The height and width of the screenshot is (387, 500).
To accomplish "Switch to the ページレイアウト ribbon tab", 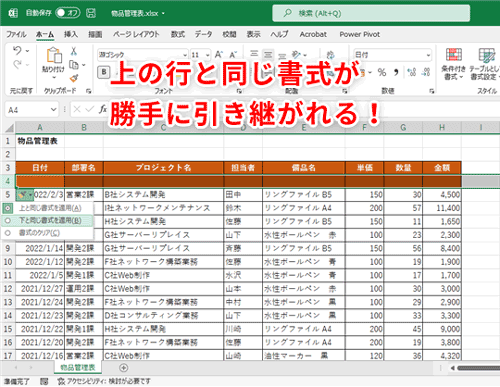I will (136, 34).
